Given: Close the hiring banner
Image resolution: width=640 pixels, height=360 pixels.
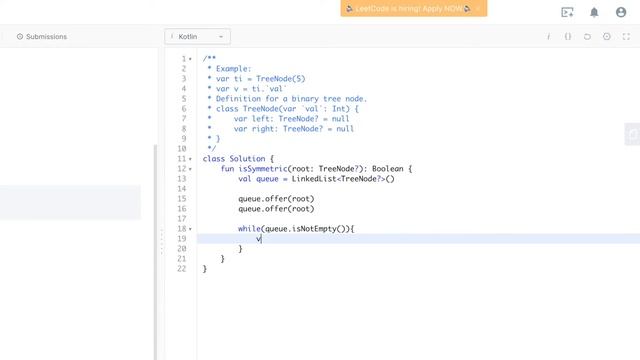Looking at the screenshot, I should pos(478,9).
